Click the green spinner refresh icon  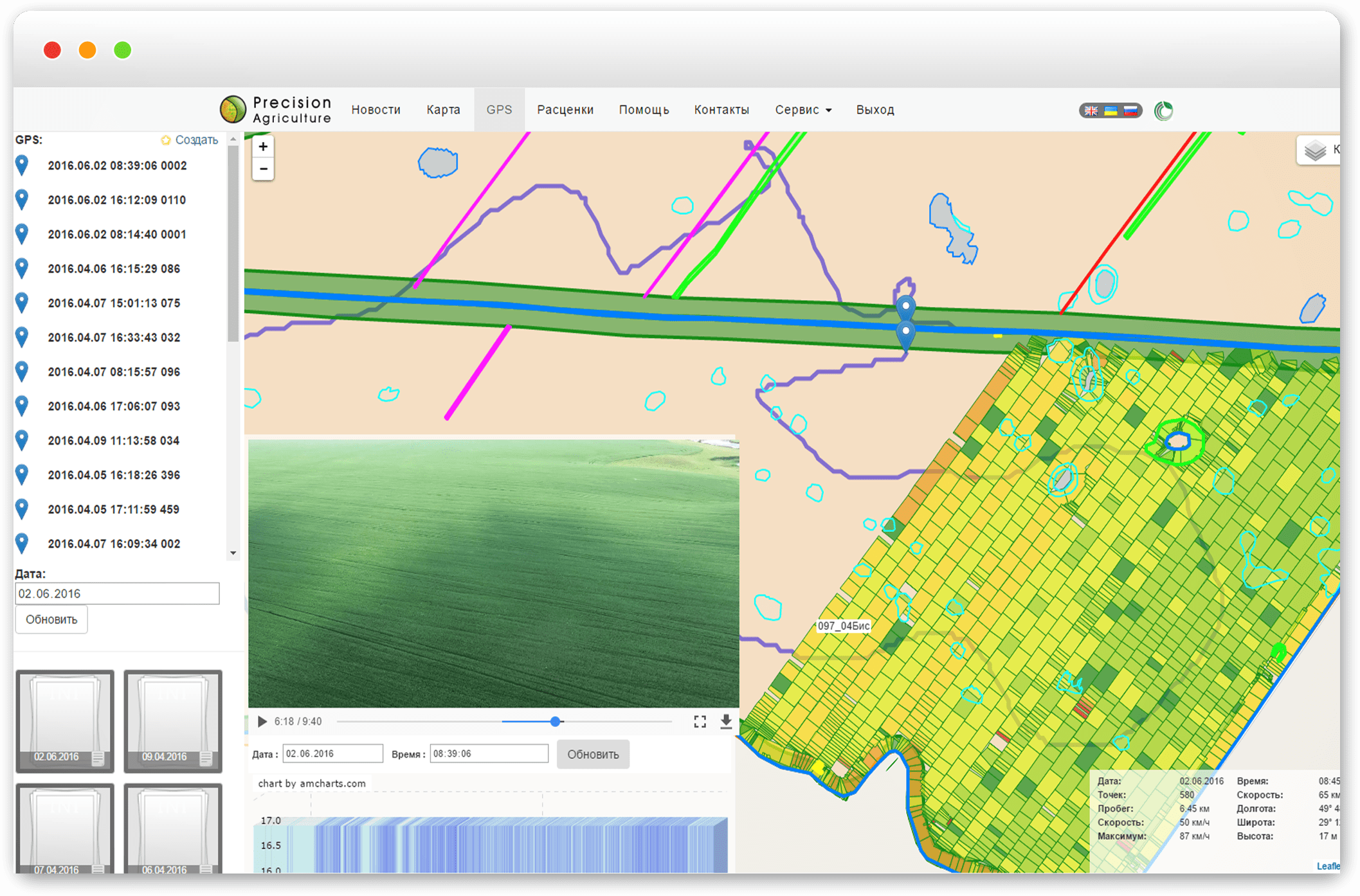[x=1163, y=111]
